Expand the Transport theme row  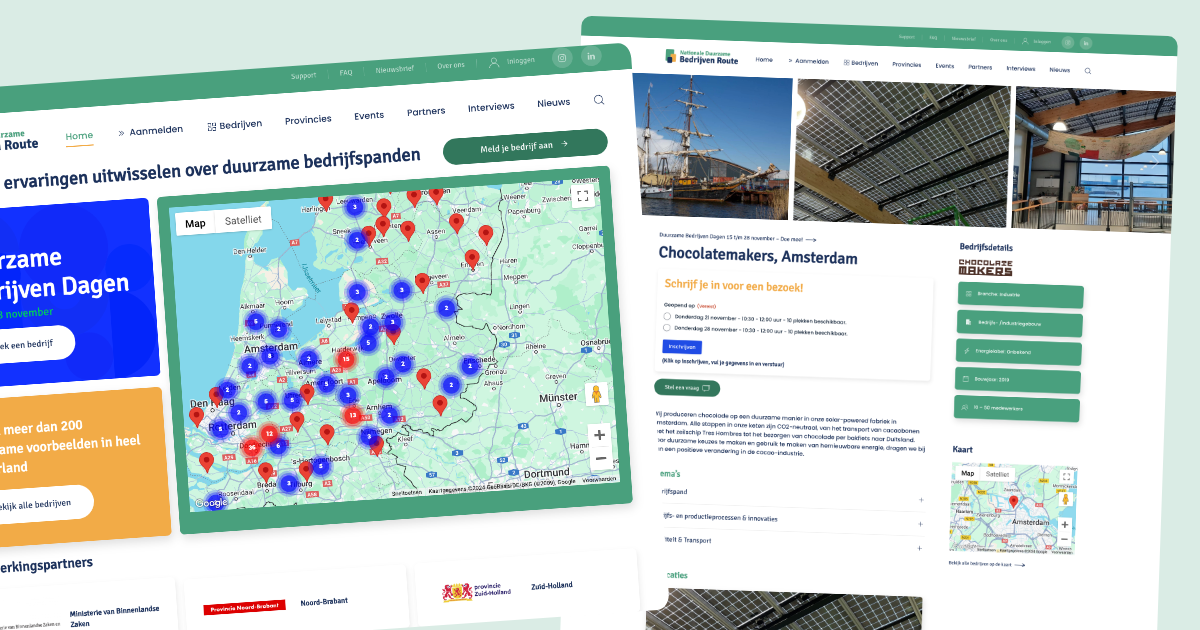click(921, 547)
